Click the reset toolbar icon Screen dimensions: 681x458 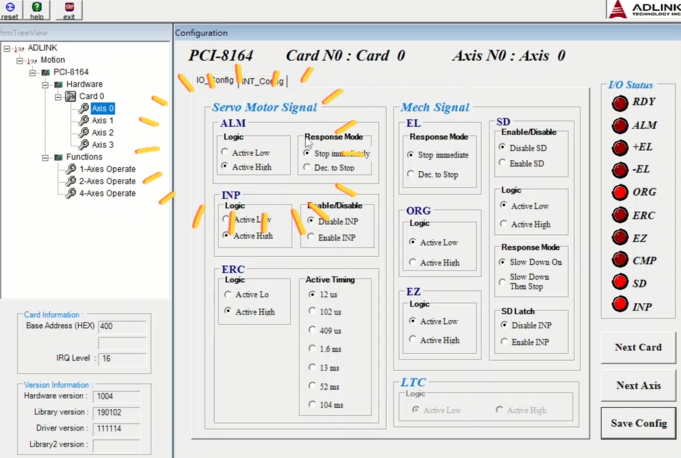tap(9, 7)
